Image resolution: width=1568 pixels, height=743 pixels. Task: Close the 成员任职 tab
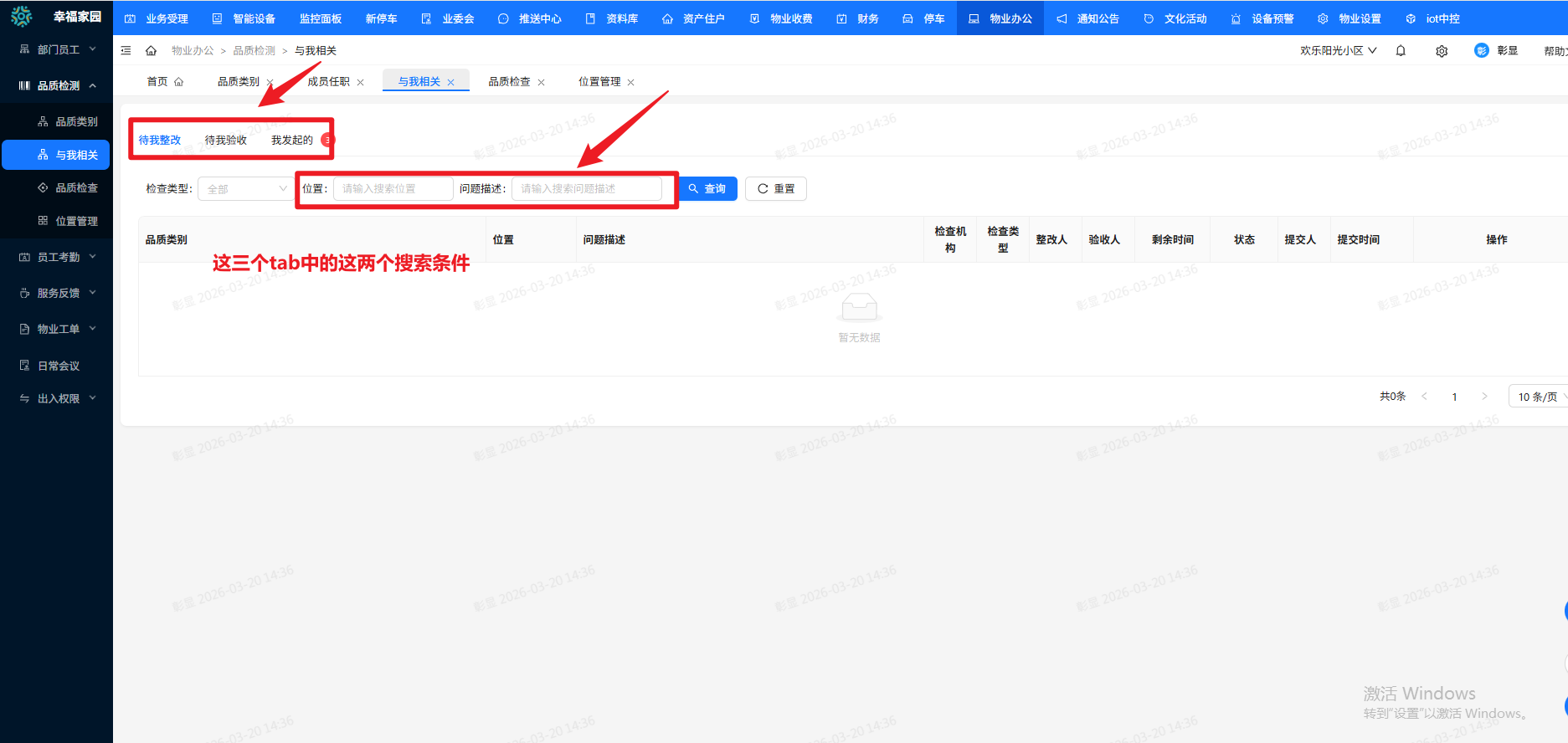coord(361,82)
